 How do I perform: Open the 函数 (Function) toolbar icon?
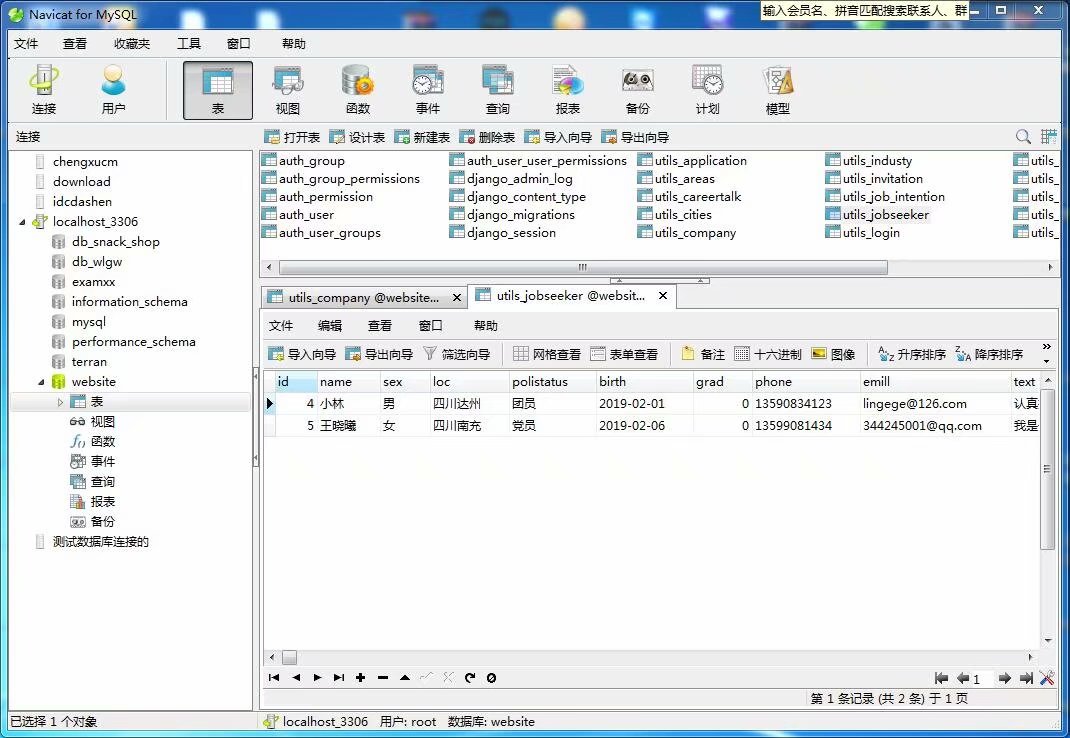[x=358, y=89]
